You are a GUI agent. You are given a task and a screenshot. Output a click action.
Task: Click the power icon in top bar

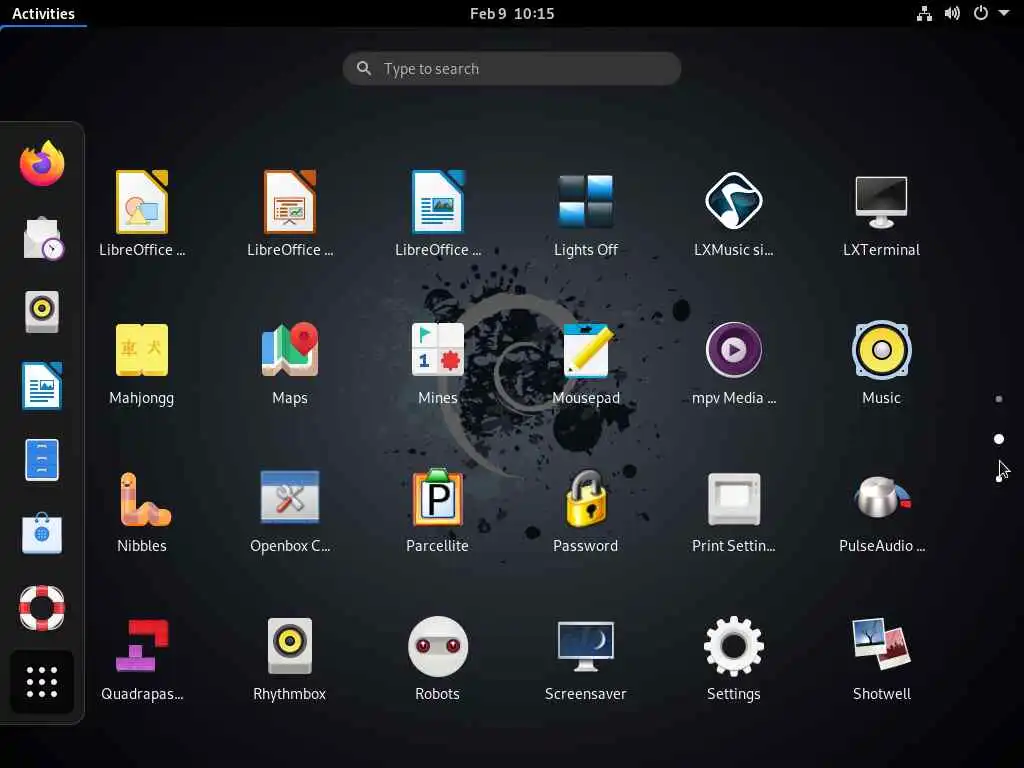click(x=980, y=13)
